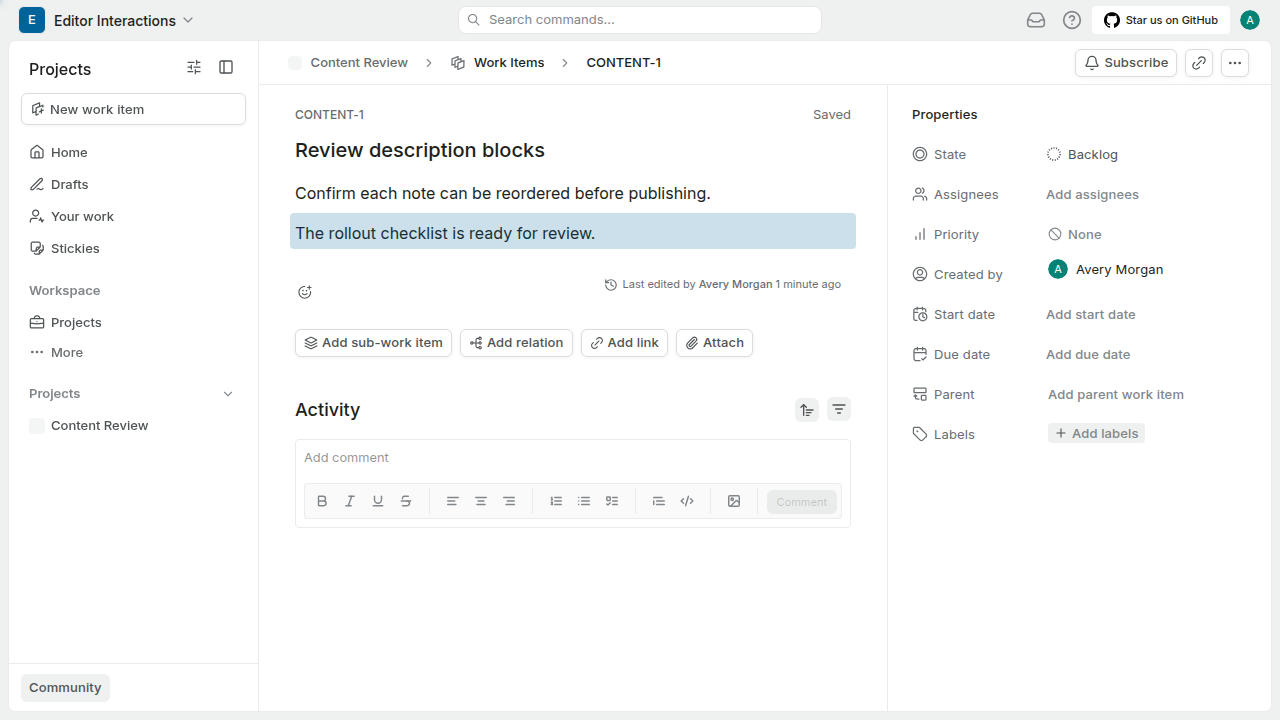This screenshot has height=720, width=1280.
Task: Copy work item link via the link icon
Action: [1199, 63]
